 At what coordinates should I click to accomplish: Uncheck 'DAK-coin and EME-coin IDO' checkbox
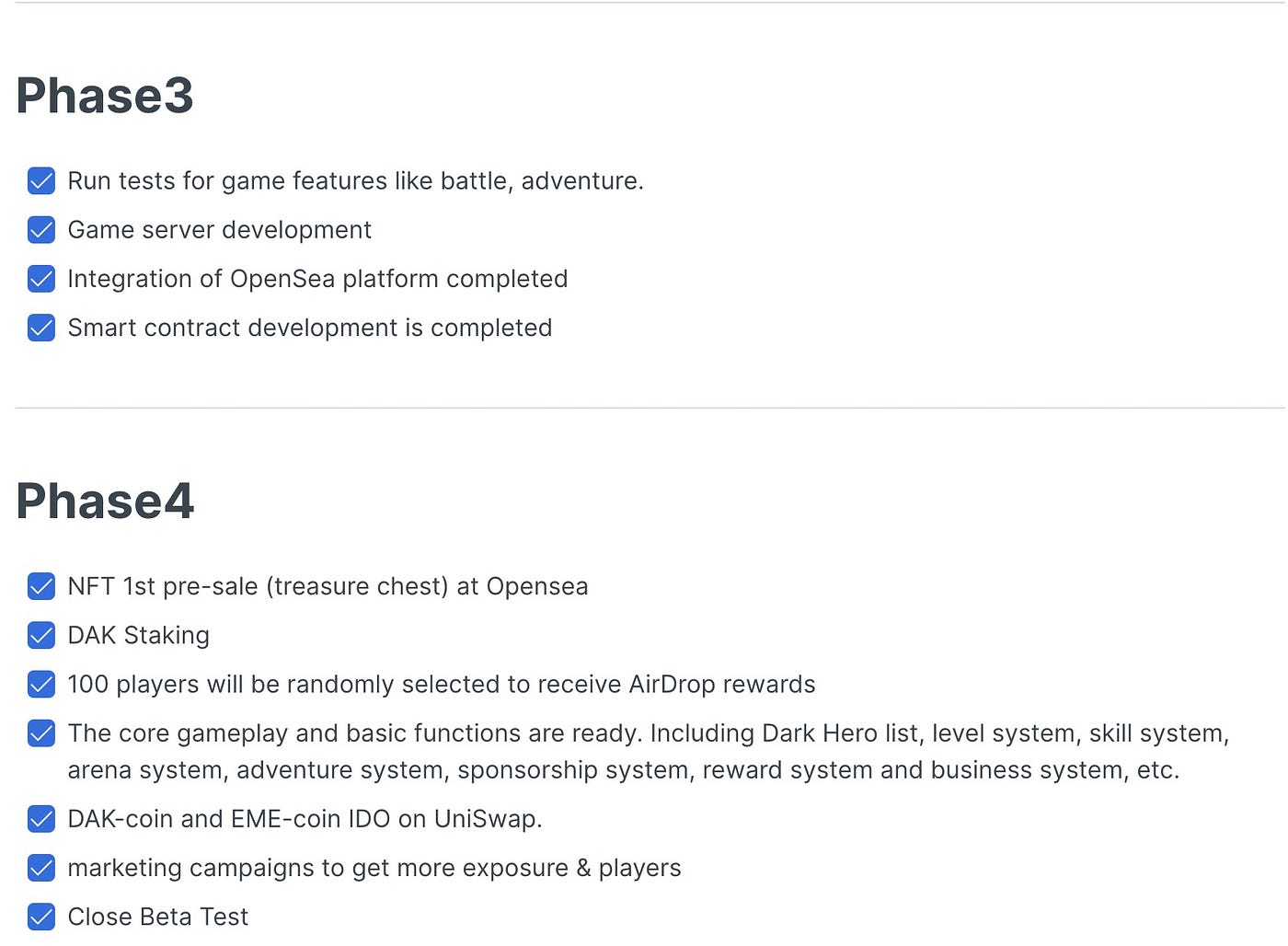(41, 818)
